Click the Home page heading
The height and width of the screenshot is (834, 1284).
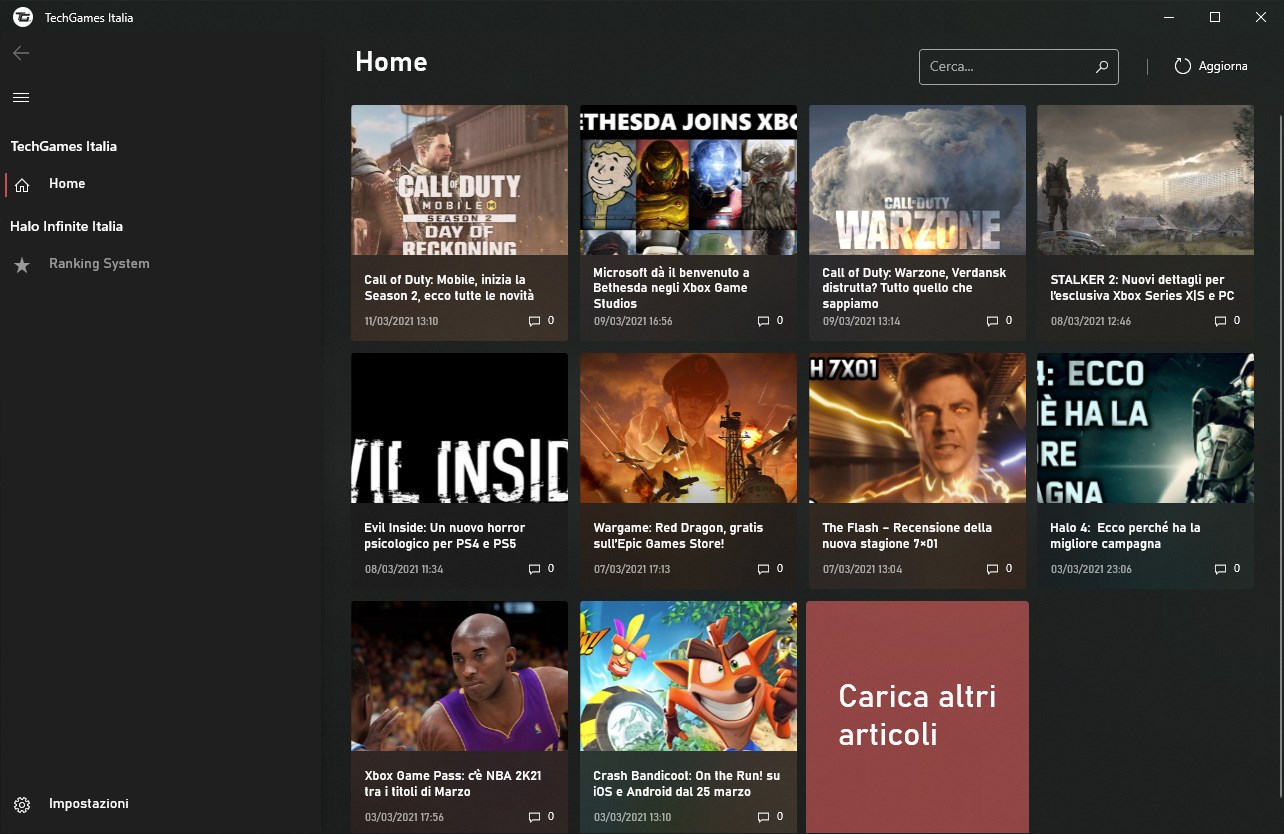pyautogui.click(x=391, y=62)
